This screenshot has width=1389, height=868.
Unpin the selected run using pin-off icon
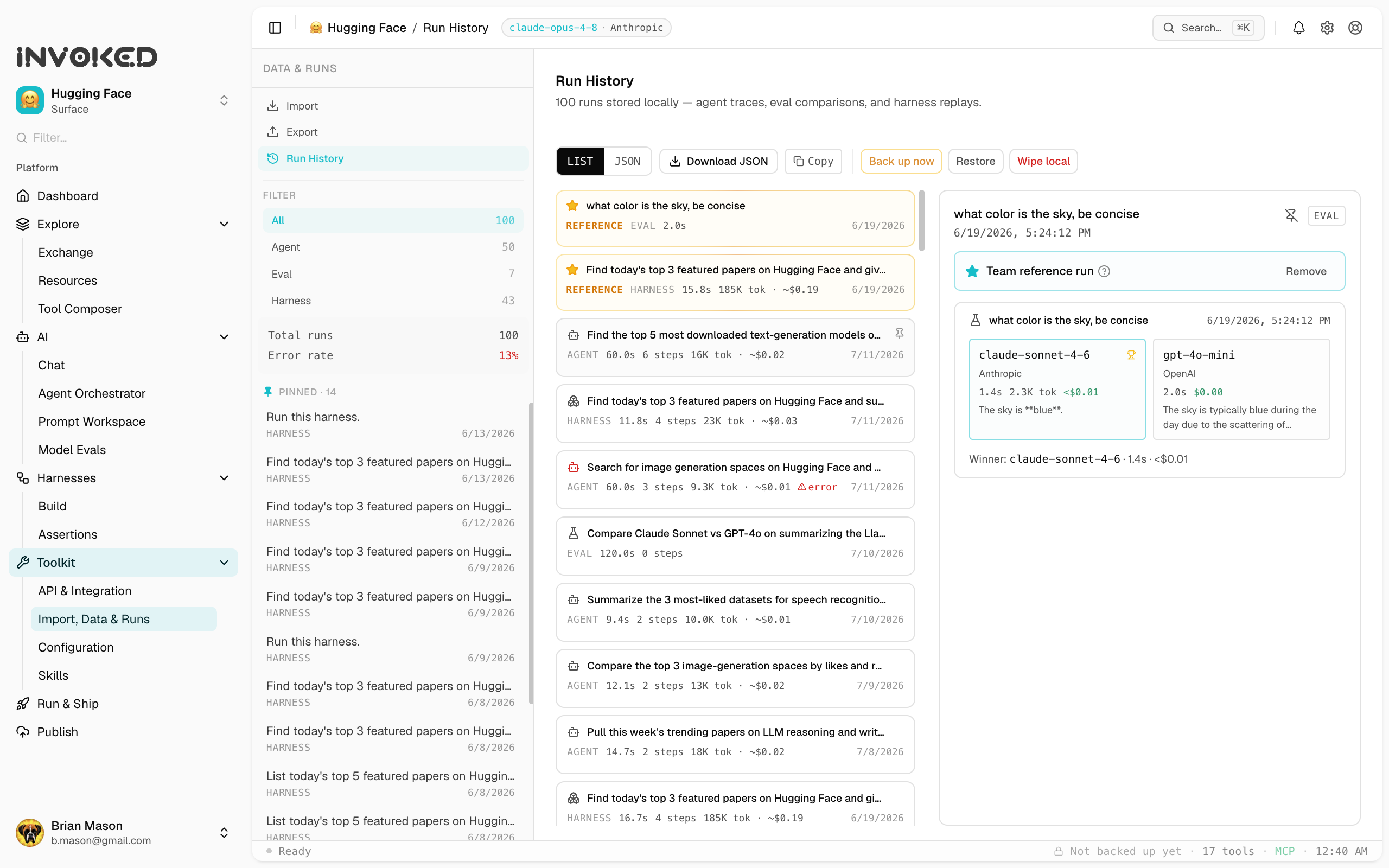click(x=1291, y=215)
